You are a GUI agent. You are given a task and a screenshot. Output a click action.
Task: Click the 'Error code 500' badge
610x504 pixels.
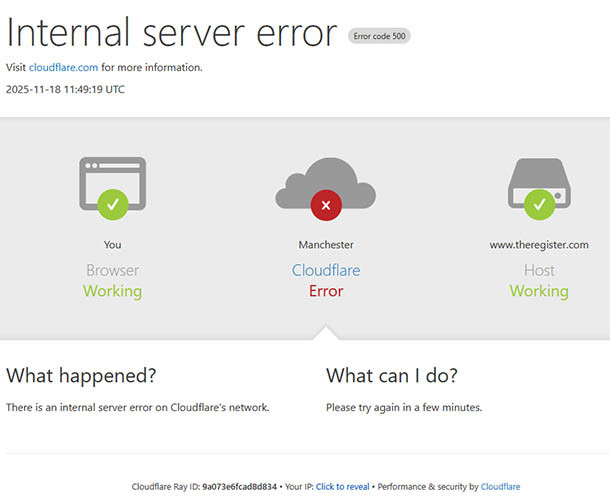point(379,36)
